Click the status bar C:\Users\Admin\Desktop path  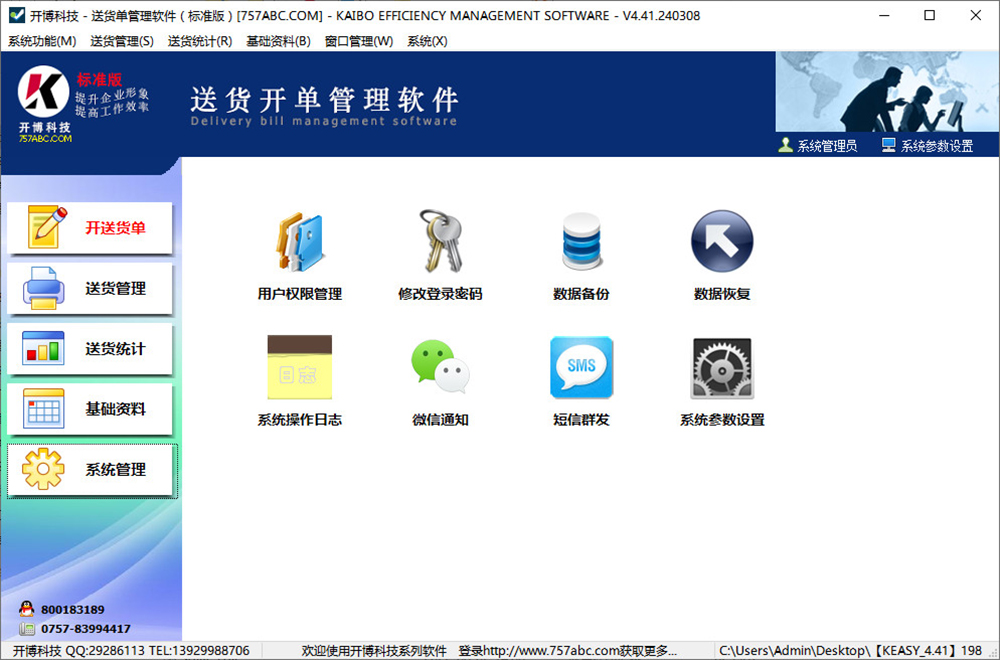click(851, 650)
